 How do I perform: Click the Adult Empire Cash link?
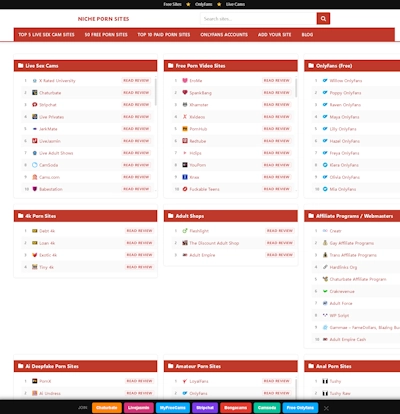point(348,339)
